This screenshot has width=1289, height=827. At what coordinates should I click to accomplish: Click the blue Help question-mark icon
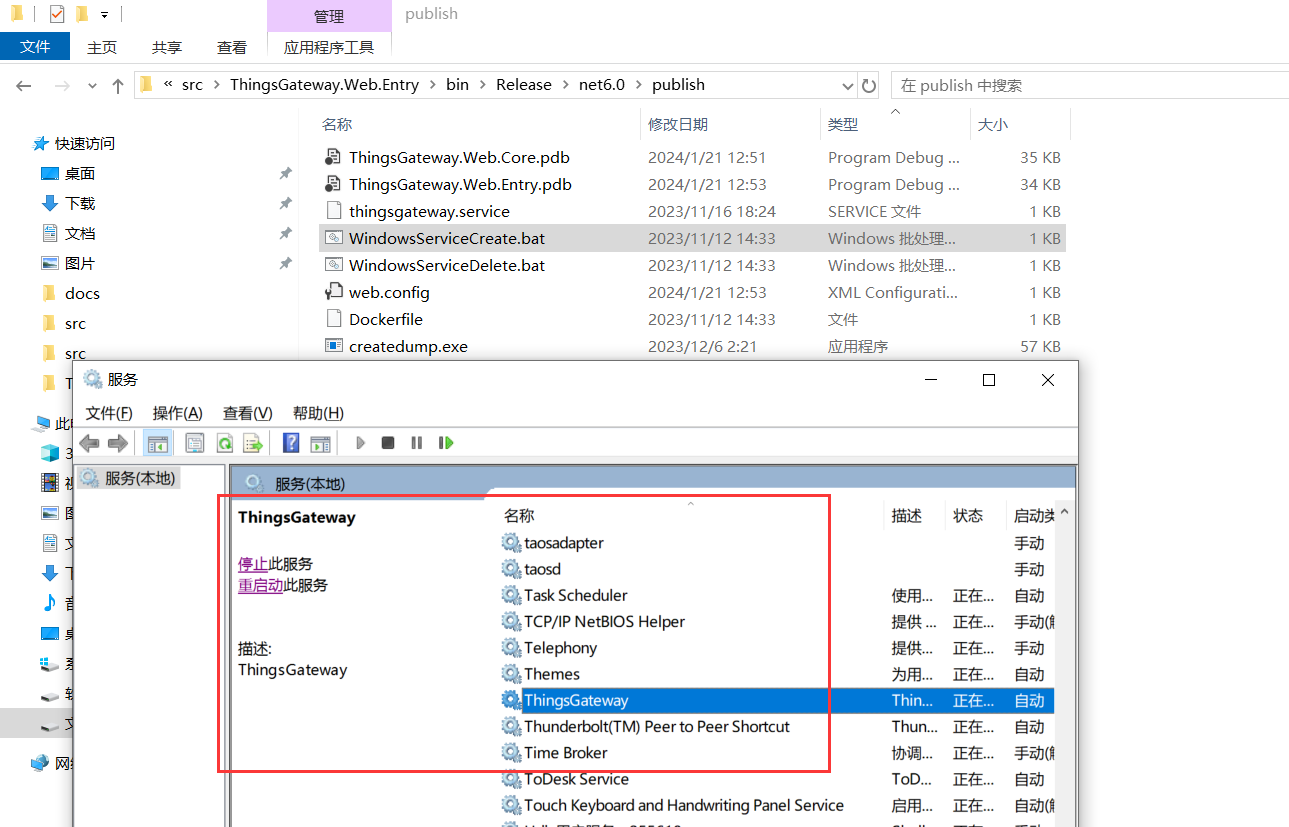[x=291, y=443]
